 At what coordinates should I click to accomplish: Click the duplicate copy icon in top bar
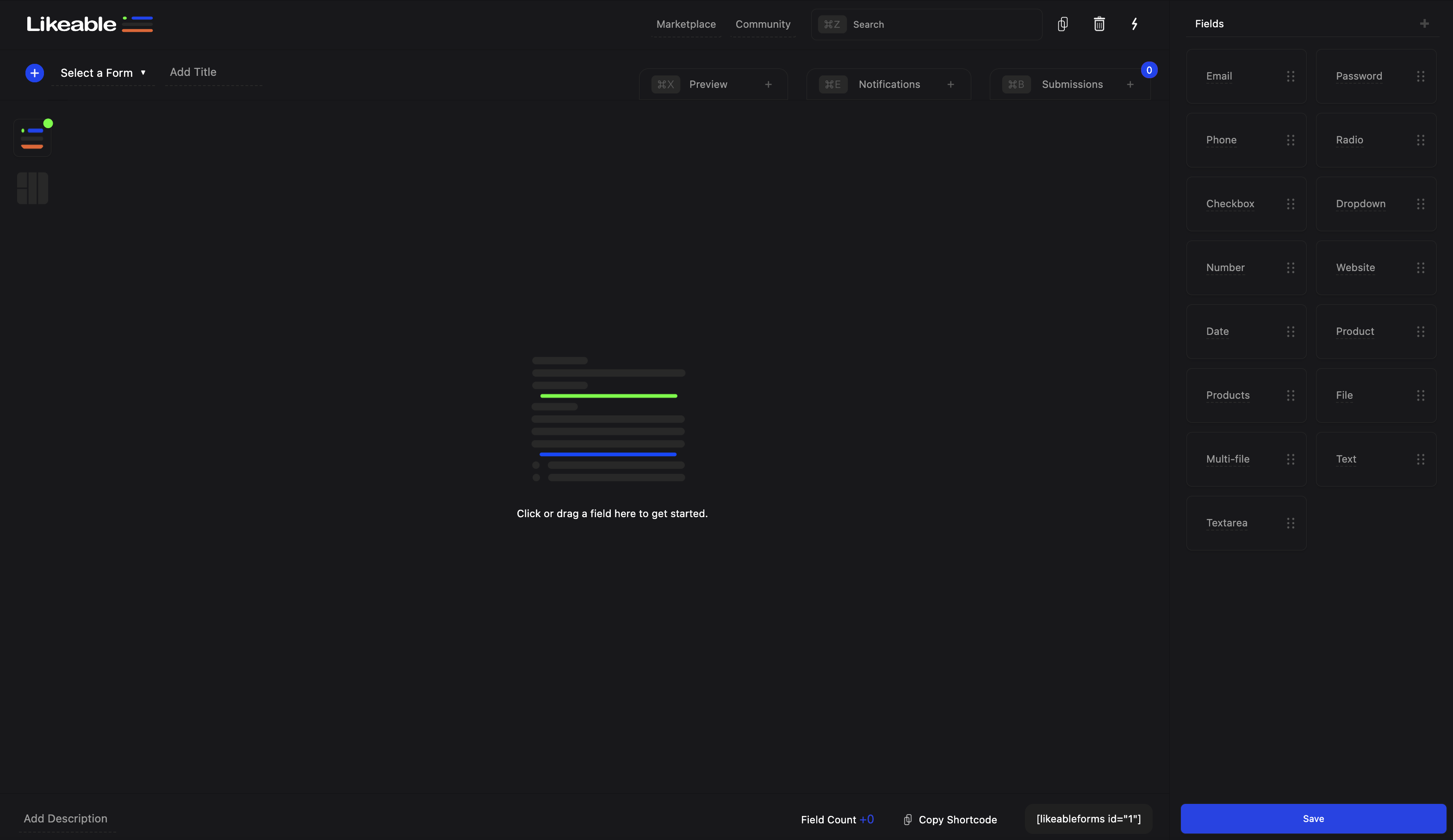(1062, 24)
